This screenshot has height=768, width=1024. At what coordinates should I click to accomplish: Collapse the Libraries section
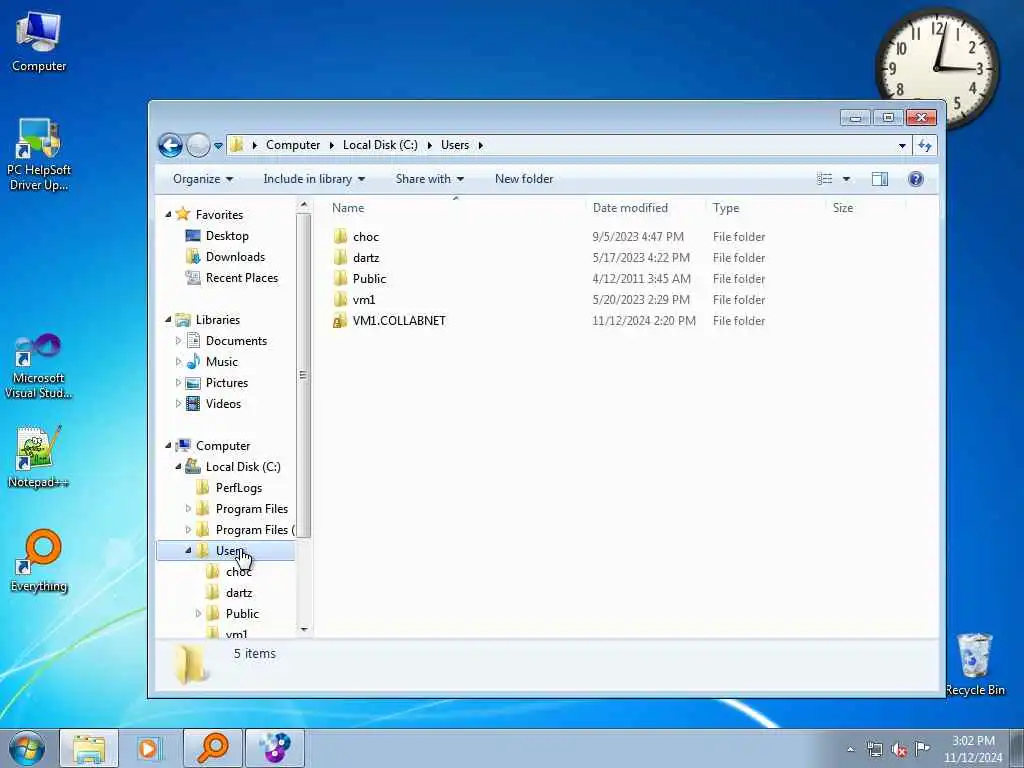tap(168, 319)
